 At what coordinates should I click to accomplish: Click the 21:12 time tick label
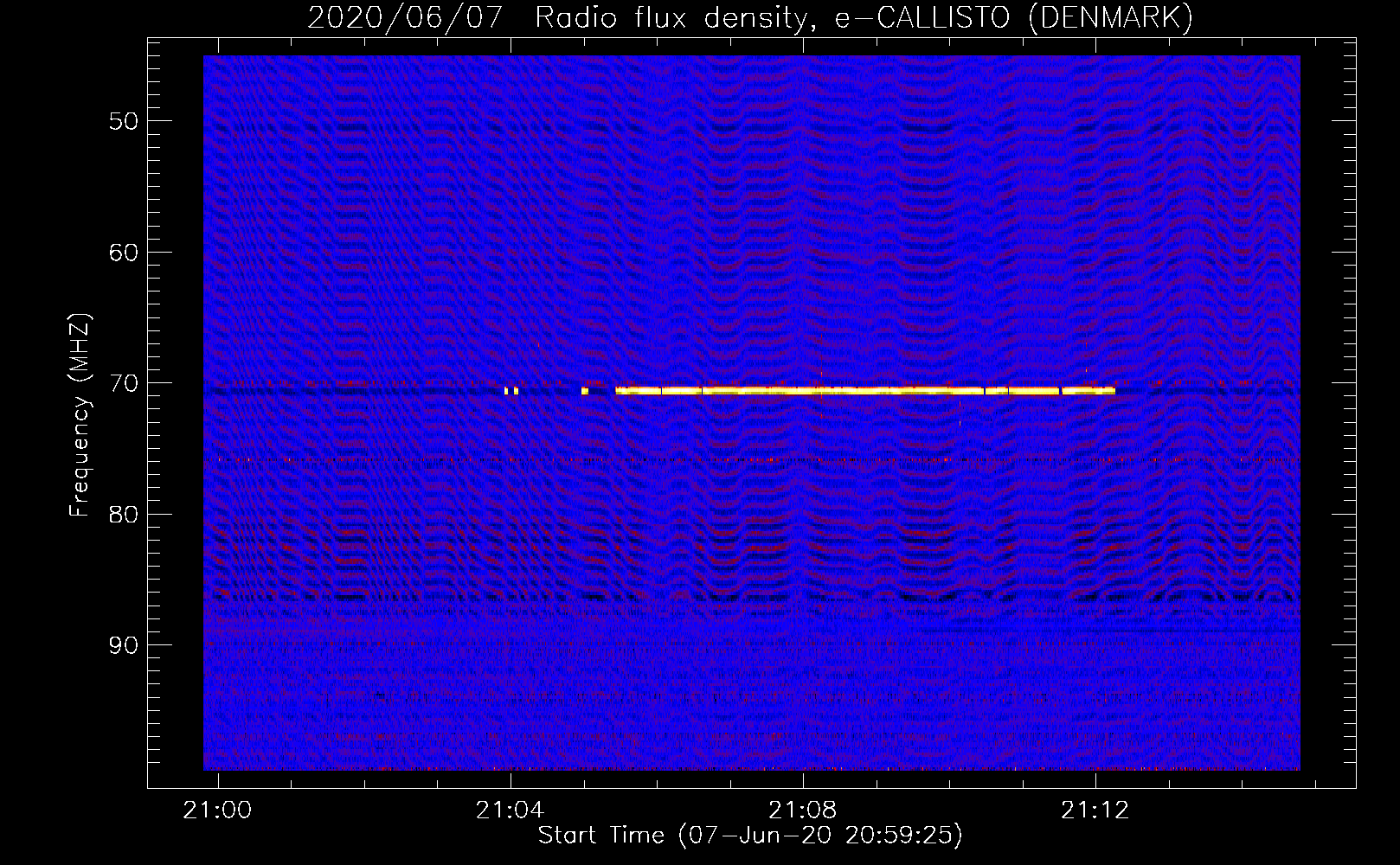pos(1095,811)
